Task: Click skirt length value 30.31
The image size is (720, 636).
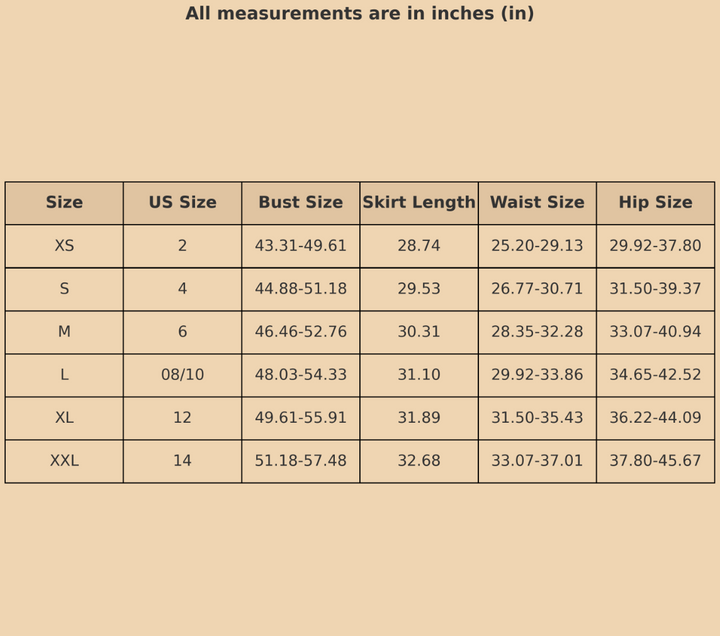Action: [x=419, y=332]
